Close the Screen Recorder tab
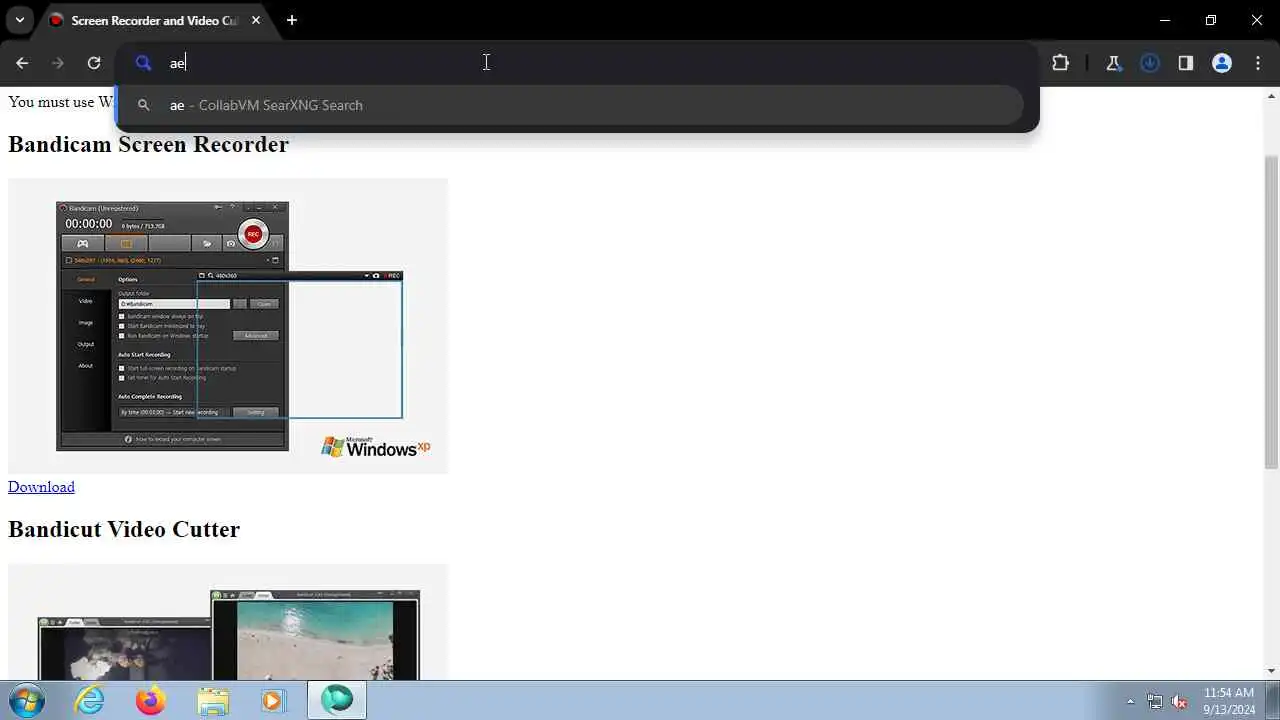Screen dimensions: 1280x720 pos(256,20)
